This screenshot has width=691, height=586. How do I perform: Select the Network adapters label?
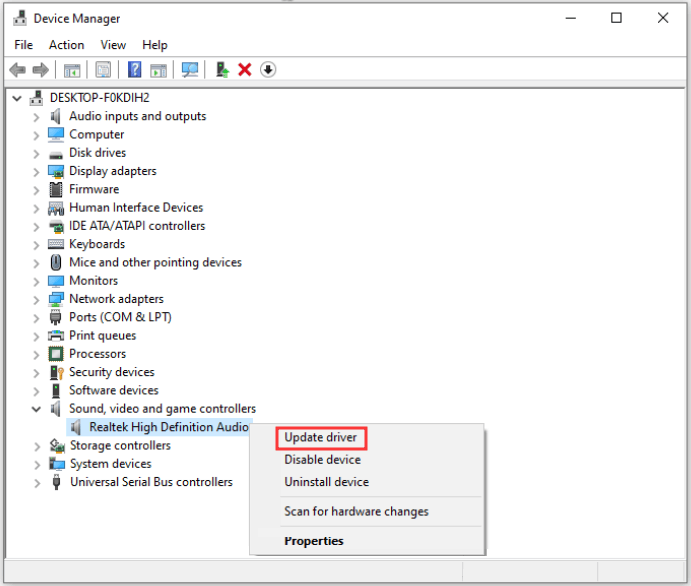click(x=116, y=299)
